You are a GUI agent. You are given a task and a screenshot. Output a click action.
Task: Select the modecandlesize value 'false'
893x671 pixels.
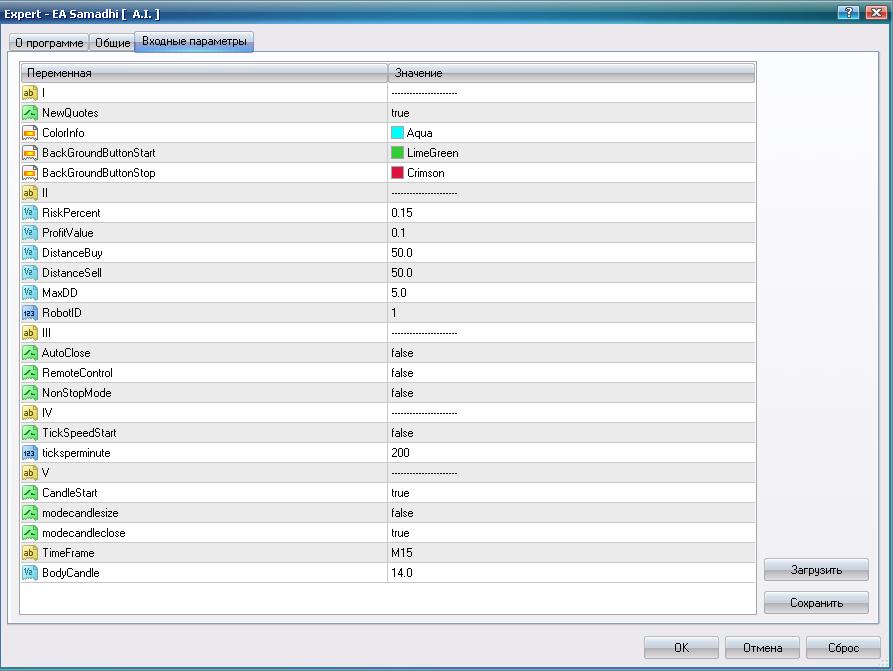402,513
